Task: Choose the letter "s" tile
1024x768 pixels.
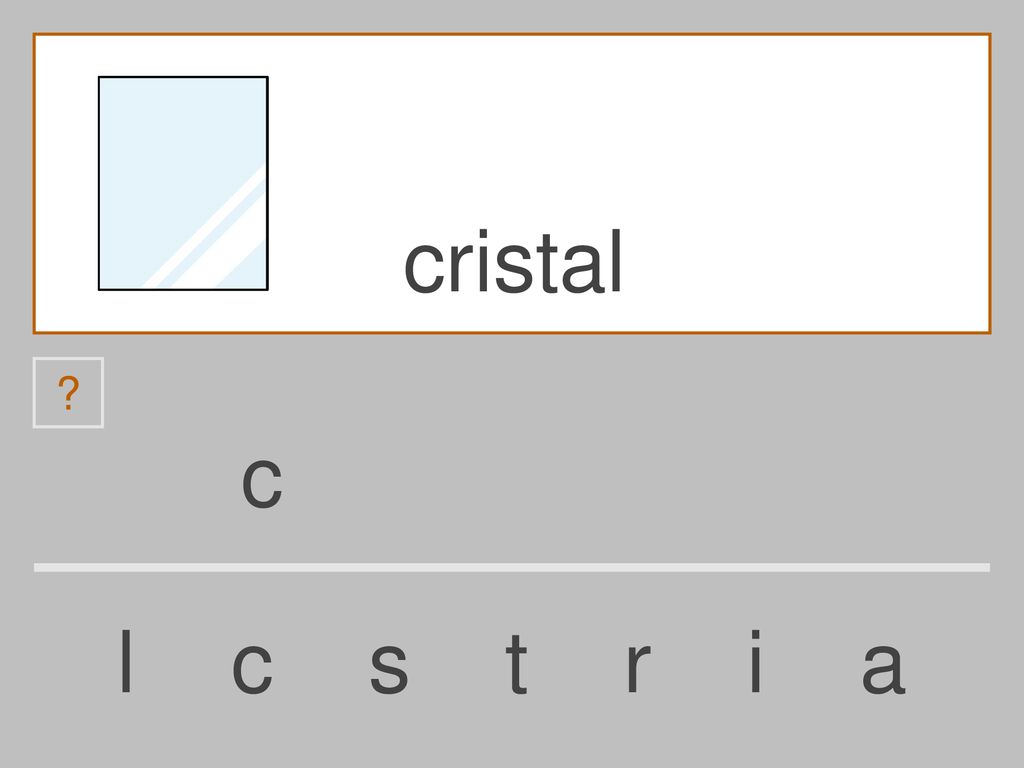Action: (x=389, y=669)
